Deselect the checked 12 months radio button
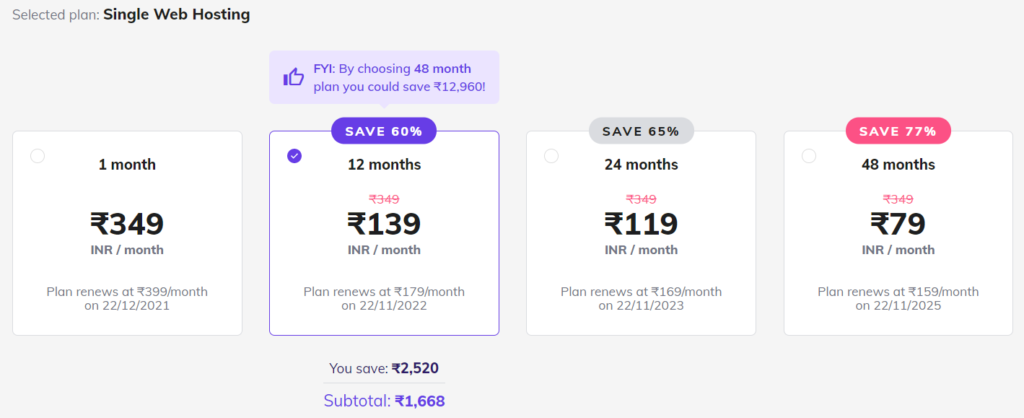The height and width of the screenshot is (418, 1024). pyautogui.click(x=295, y=156)
